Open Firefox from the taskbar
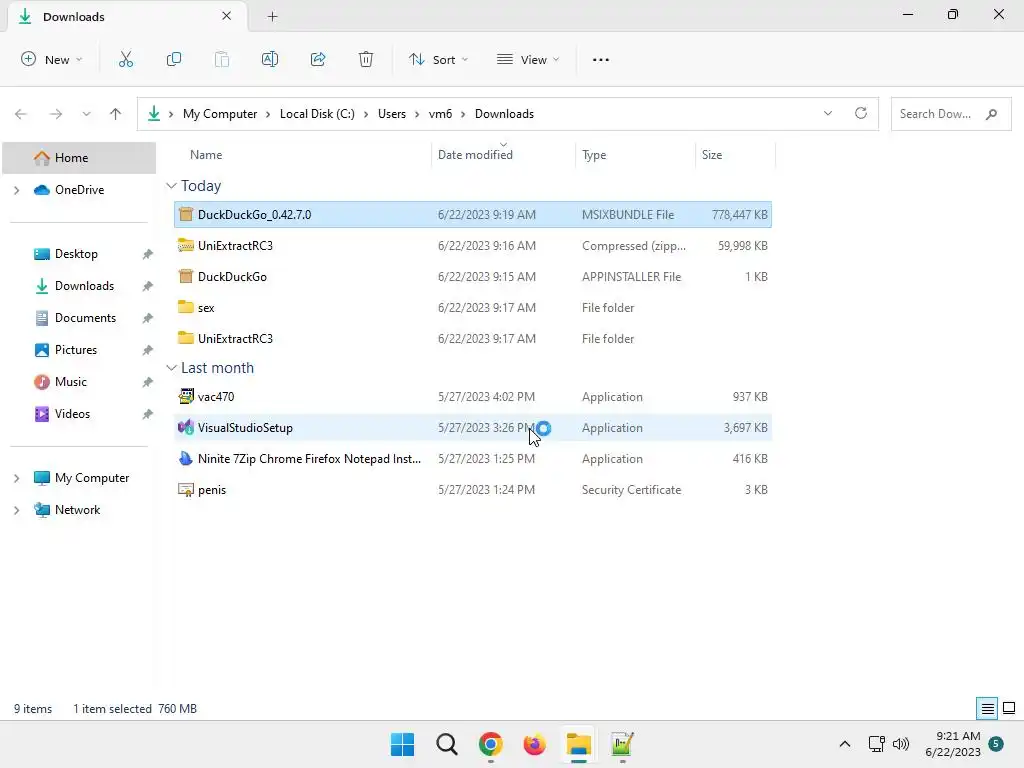Viewport: 1024px width, 768px height. coord(534,744)
